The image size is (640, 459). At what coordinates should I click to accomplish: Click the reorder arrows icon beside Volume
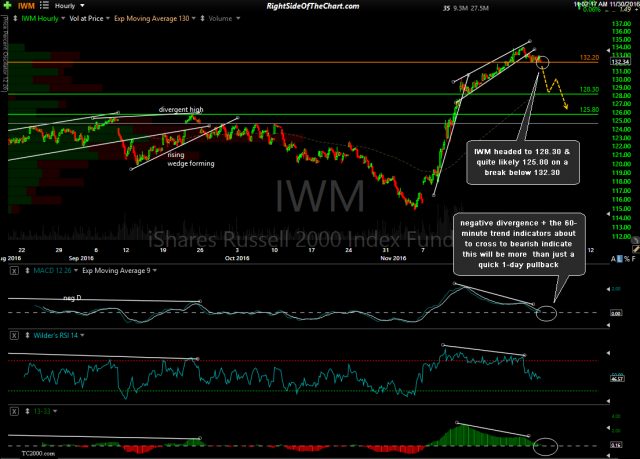pyautogui.click(x=202, y=18)
